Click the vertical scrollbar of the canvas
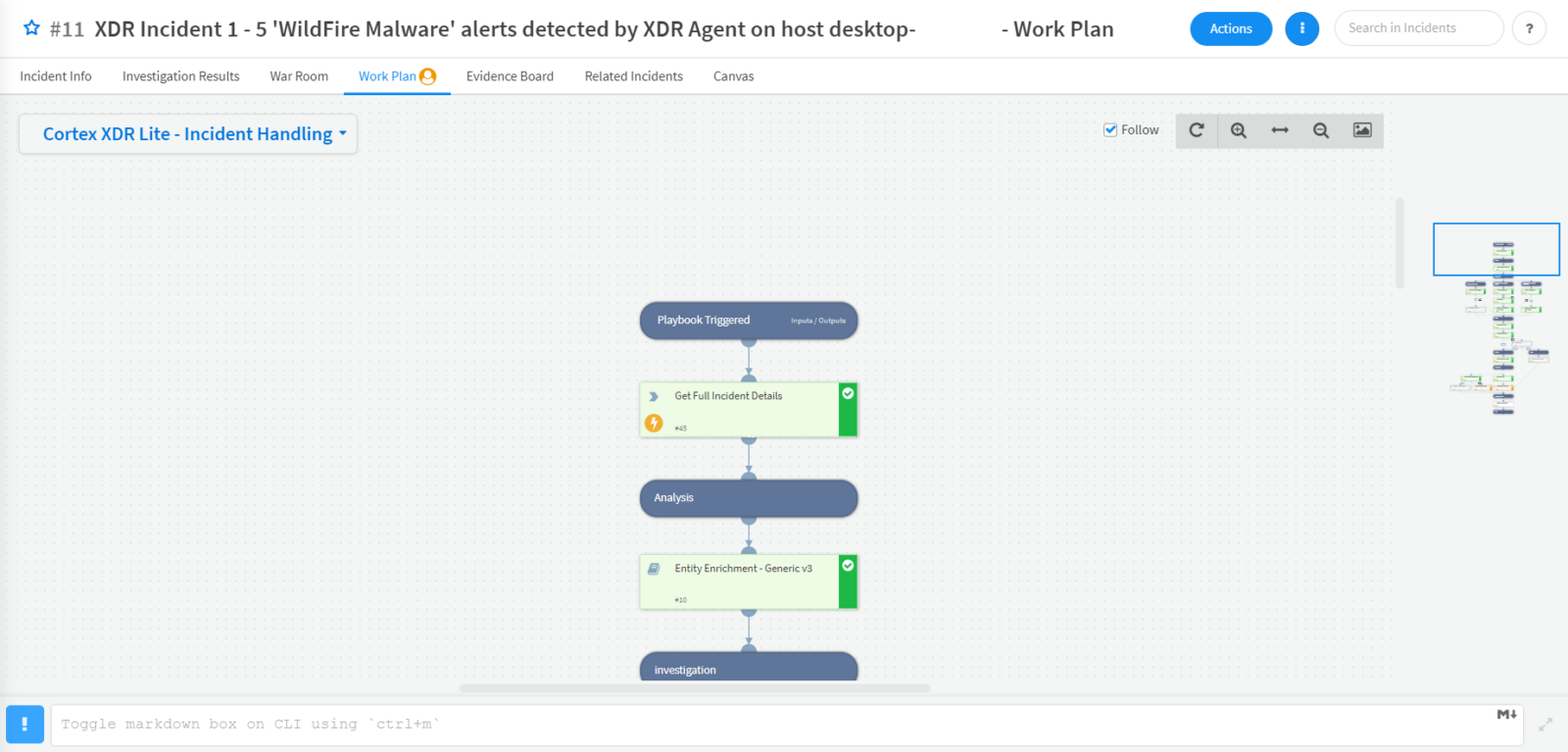Image resolution: width=1568 pixels, height=752 pixels. click(x=1399, y=243)
